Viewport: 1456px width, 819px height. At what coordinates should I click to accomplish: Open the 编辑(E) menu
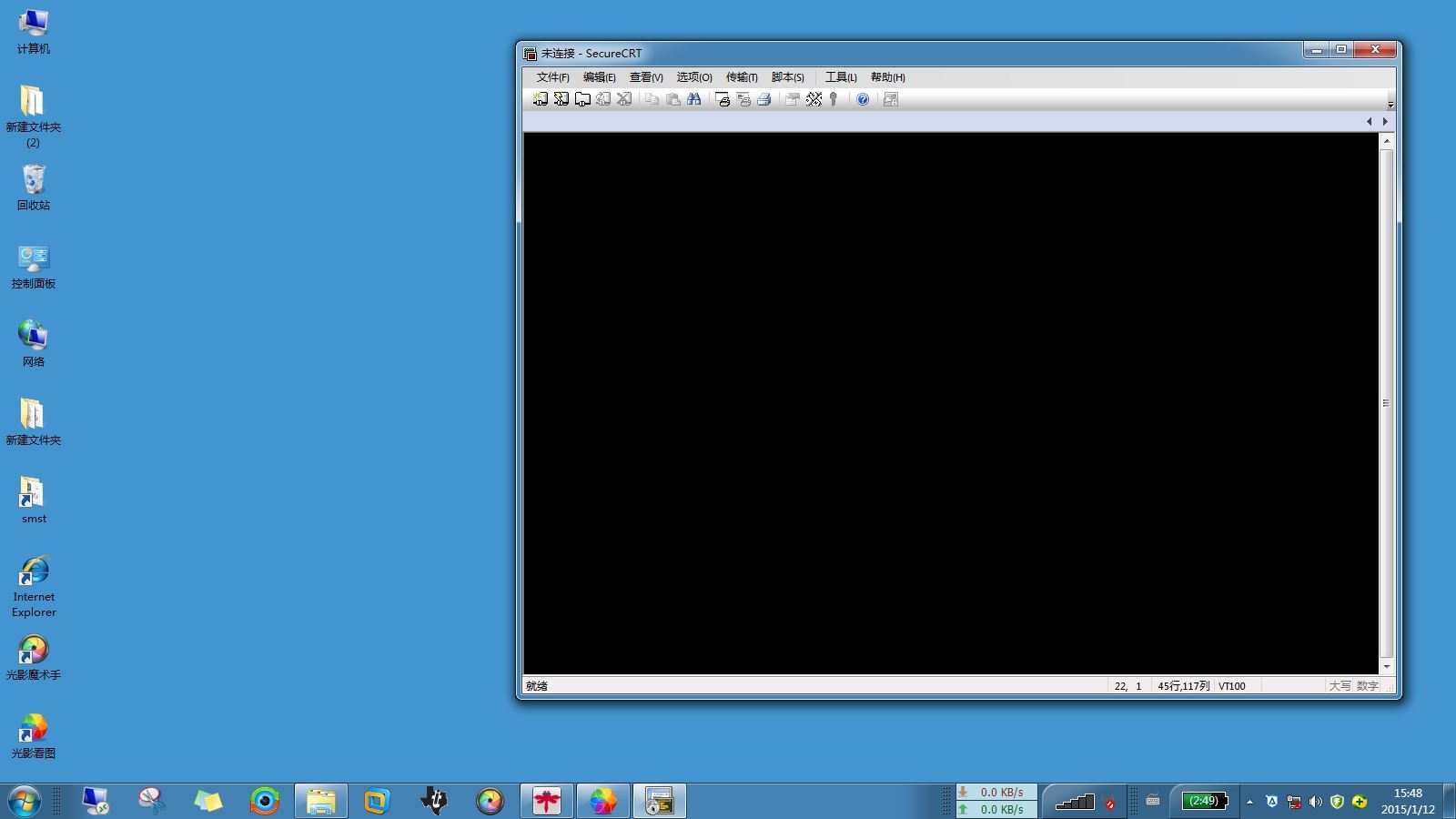pyautogui.click(x=599, y=77)
